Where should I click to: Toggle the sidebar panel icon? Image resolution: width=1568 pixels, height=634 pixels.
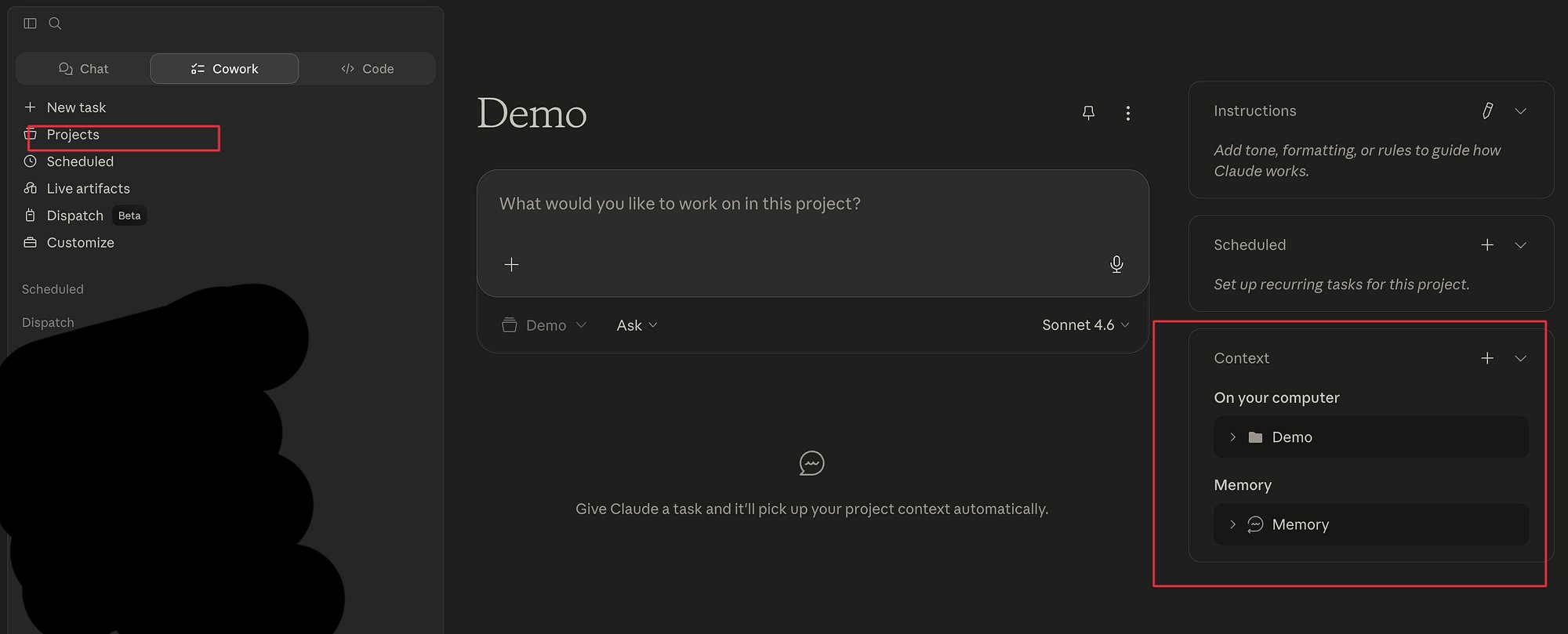pyautogui.click(x=30, y=24)
